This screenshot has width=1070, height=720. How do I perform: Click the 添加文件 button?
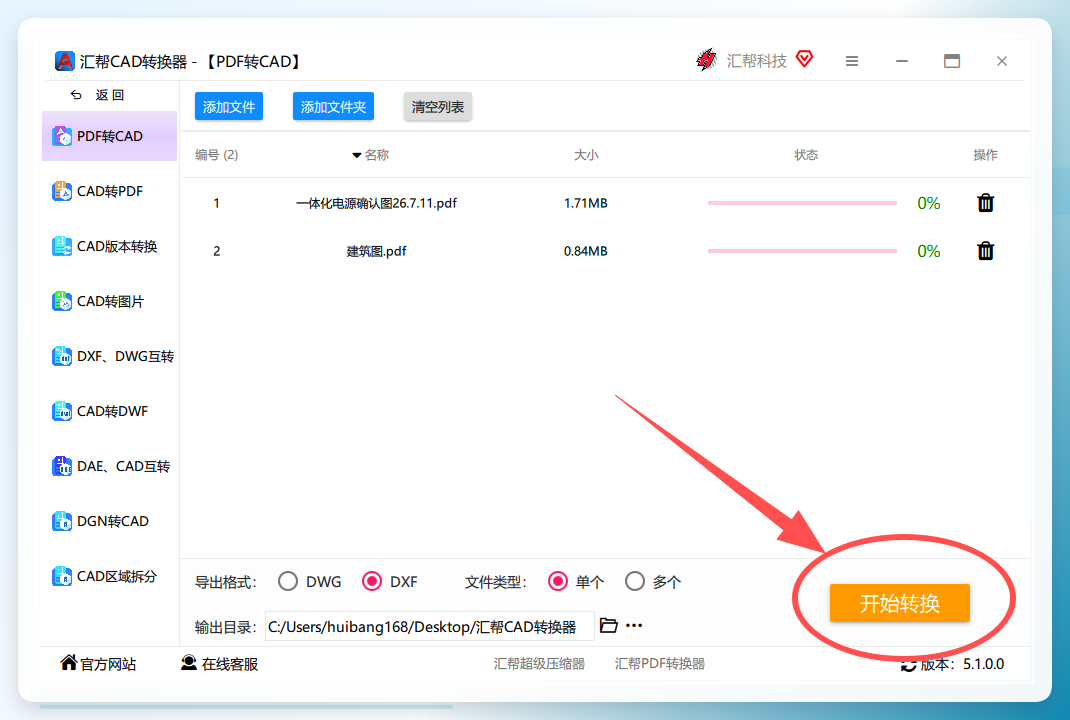(229, 106)
